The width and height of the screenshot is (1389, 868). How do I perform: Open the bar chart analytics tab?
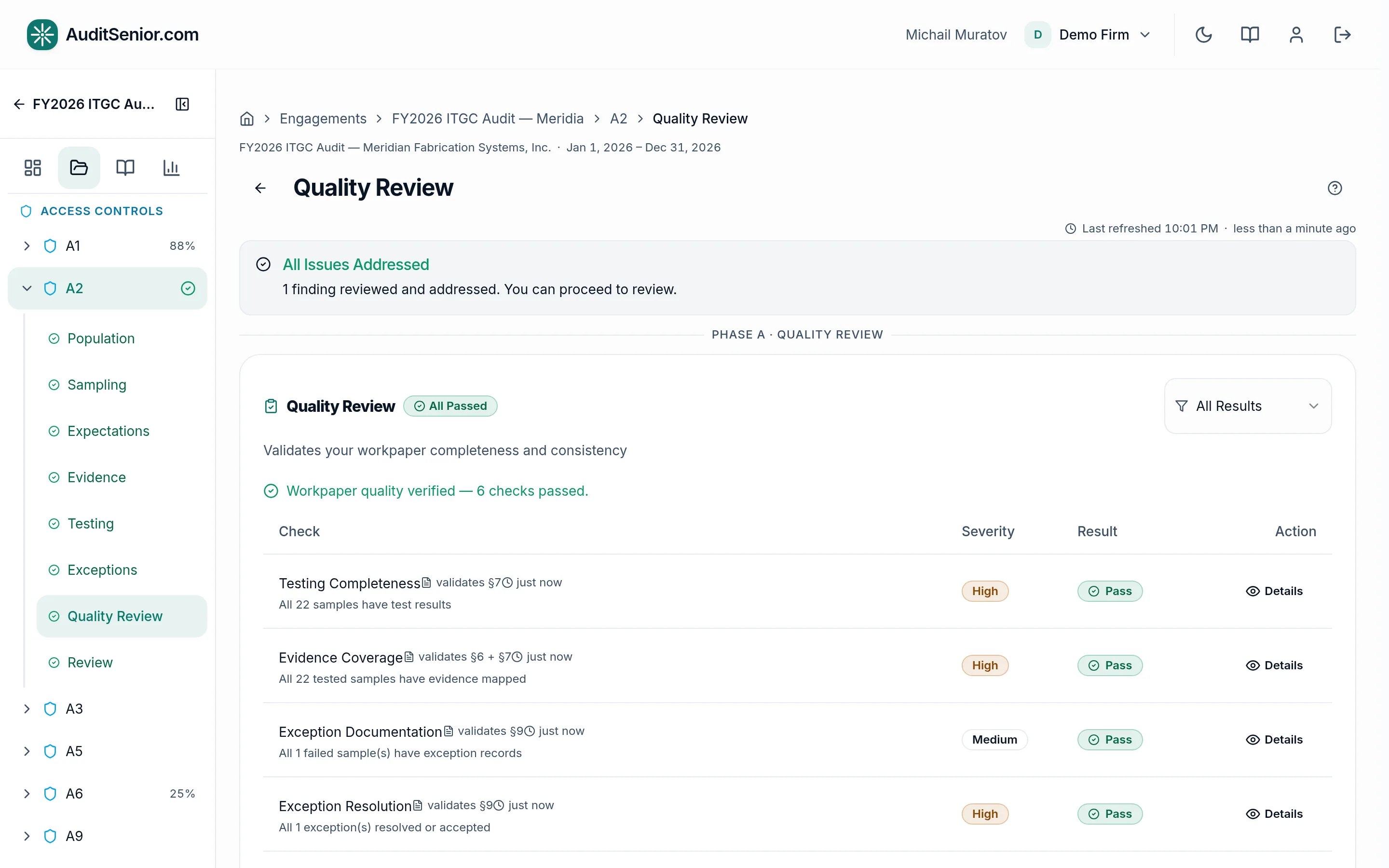(171, 168)
